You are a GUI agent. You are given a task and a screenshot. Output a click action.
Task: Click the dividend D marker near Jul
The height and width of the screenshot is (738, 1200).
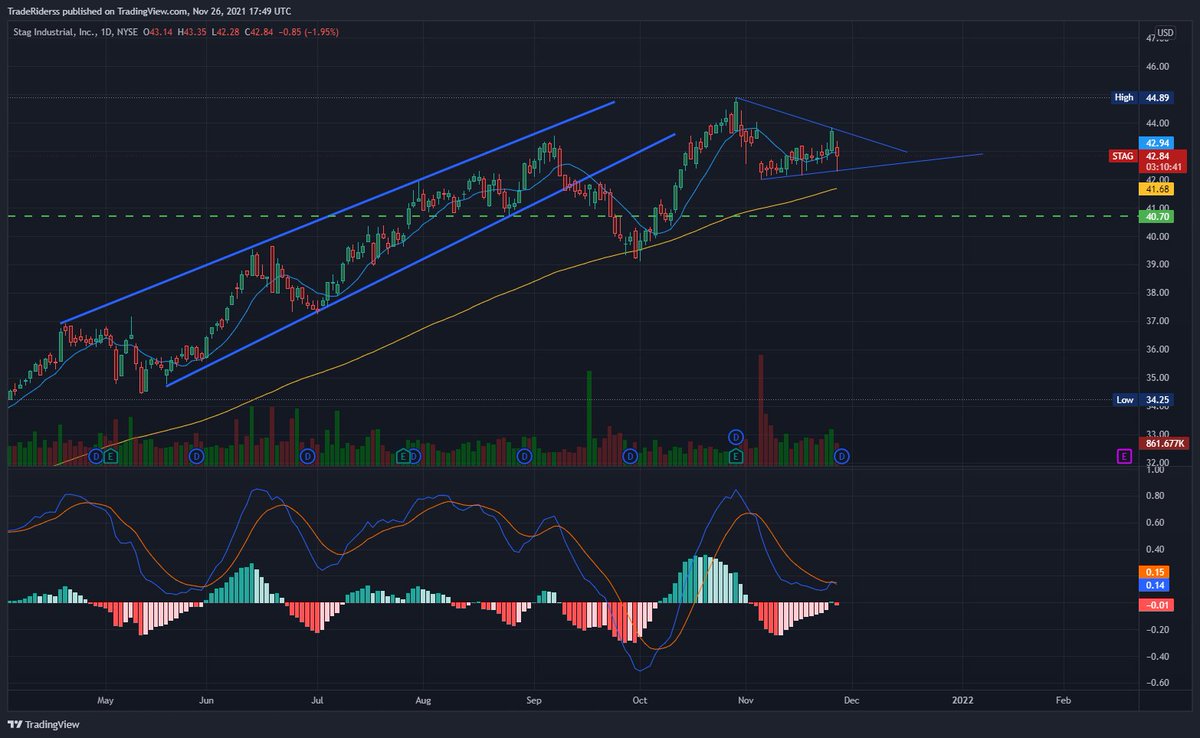click(x=308, y=456)
